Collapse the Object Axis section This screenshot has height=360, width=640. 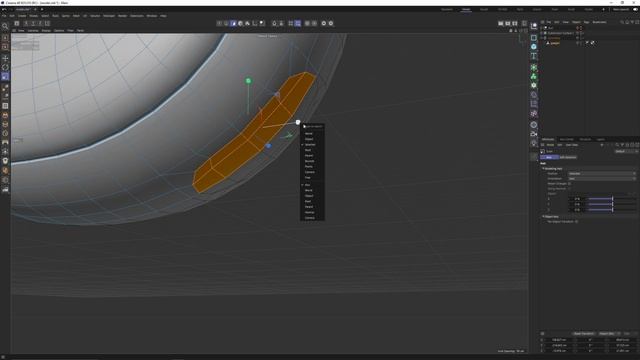pyautogui.click(x=543, y=217)
